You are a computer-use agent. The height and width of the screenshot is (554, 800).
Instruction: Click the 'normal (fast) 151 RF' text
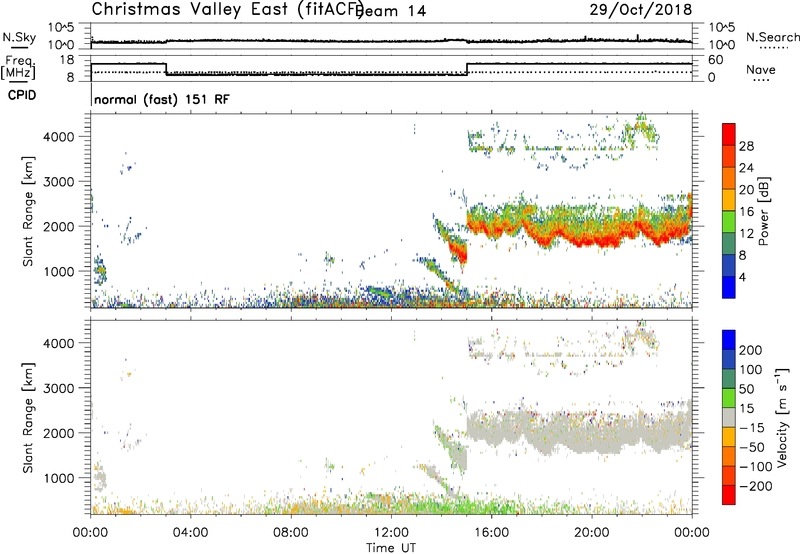162,99
